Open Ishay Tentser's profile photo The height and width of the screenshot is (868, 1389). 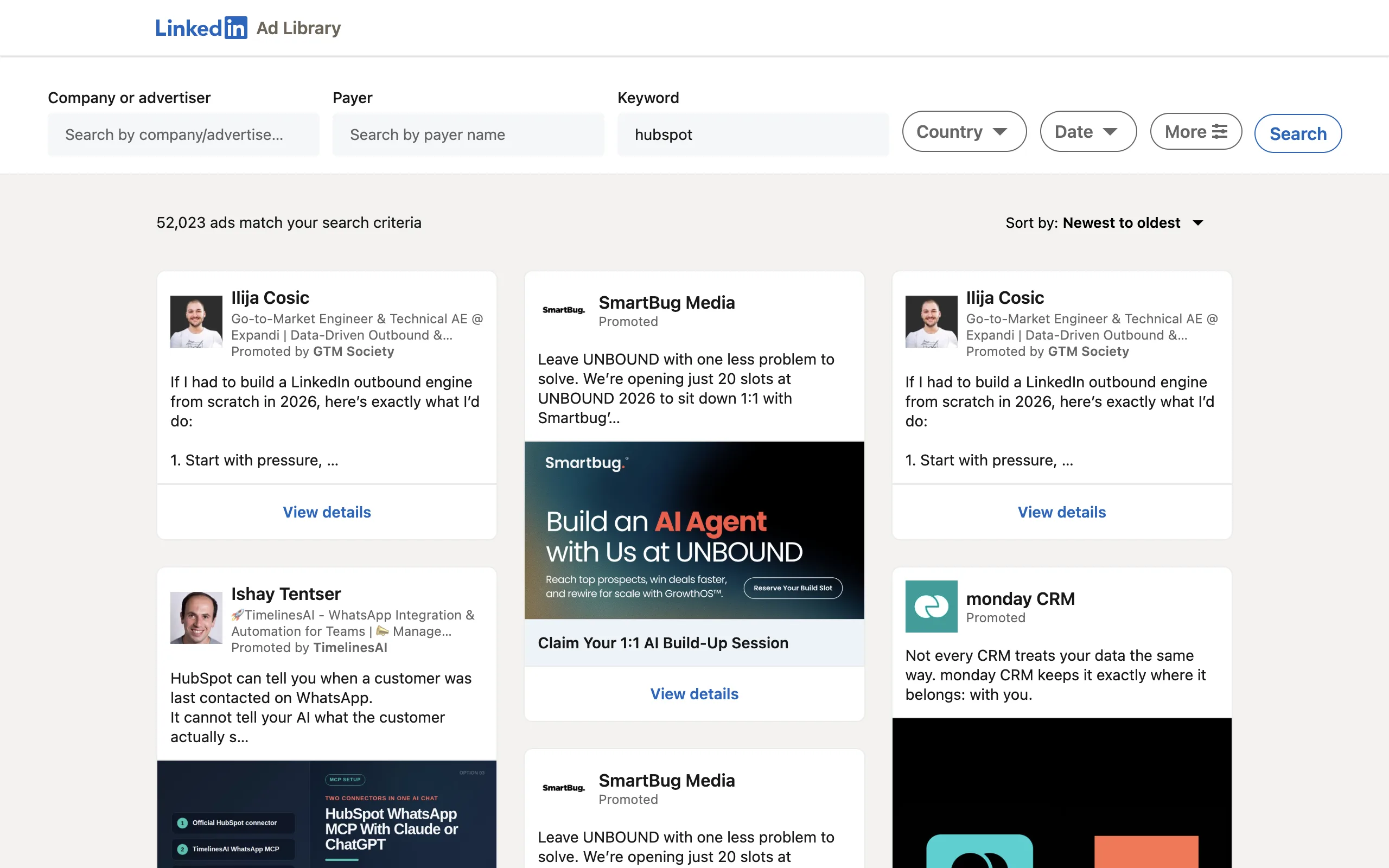(x=196, y=618)
